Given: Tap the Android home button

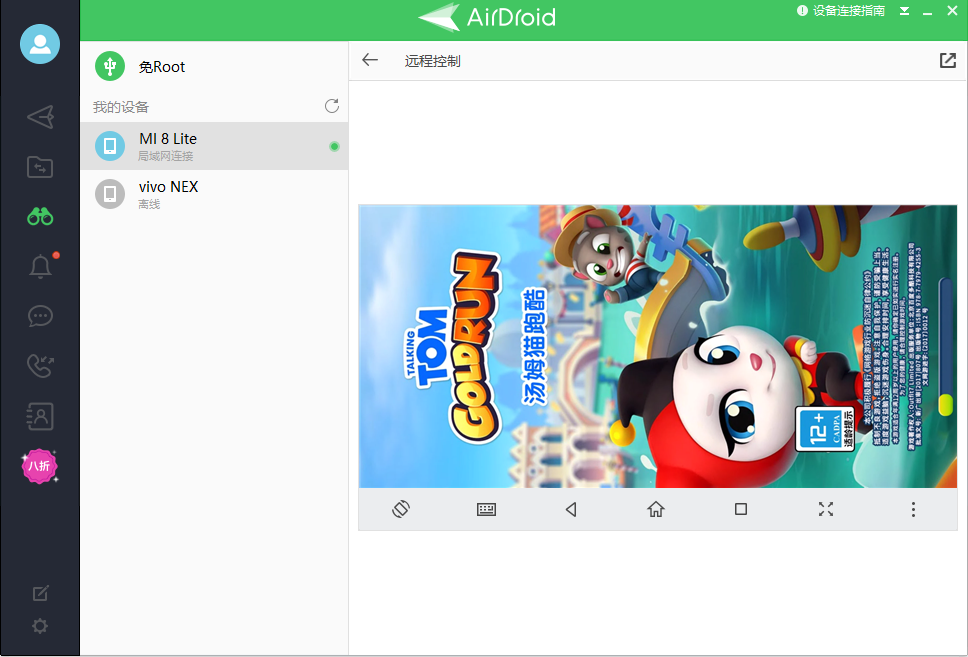Looking at the screenshot, I should point(656,509).
